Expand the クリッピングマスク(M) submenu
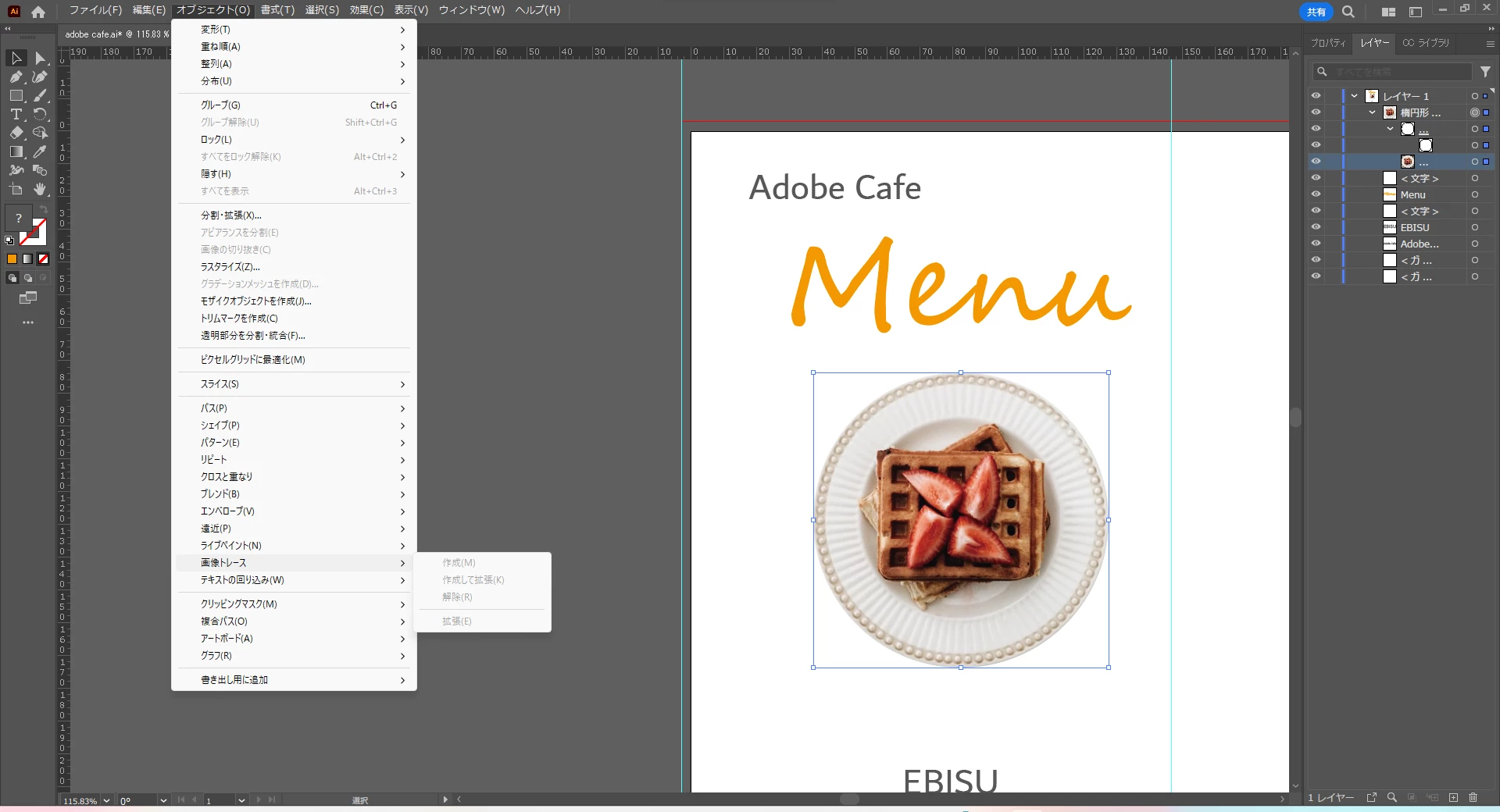The height and width of the screenshot is (812, 1500). [294, 604]
